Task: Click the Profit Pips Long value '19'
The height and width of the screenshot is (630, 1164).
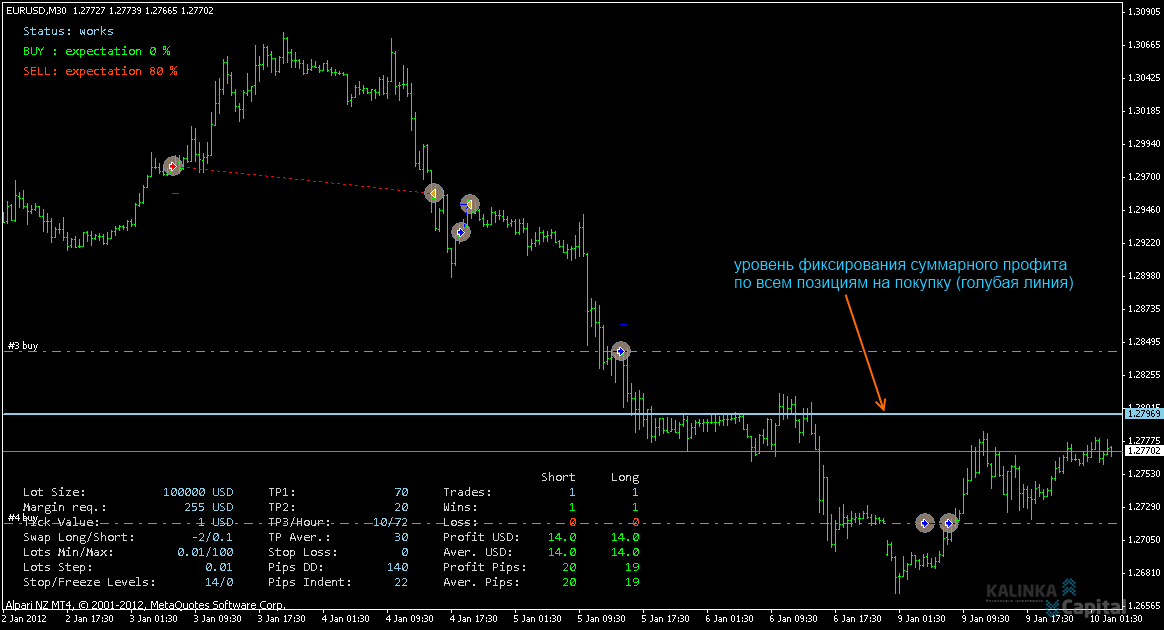Action: pos(632,567)
